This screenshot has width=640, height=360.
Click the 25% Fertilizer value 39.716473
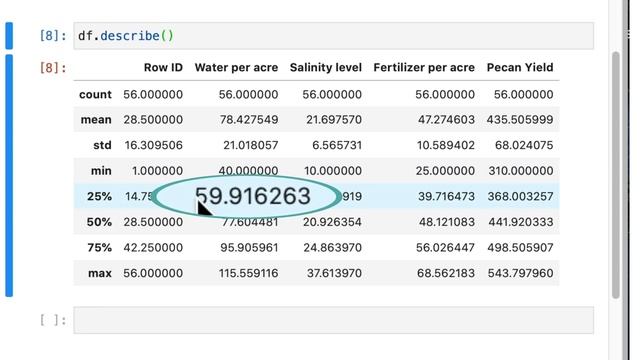(x=447, y=196)
